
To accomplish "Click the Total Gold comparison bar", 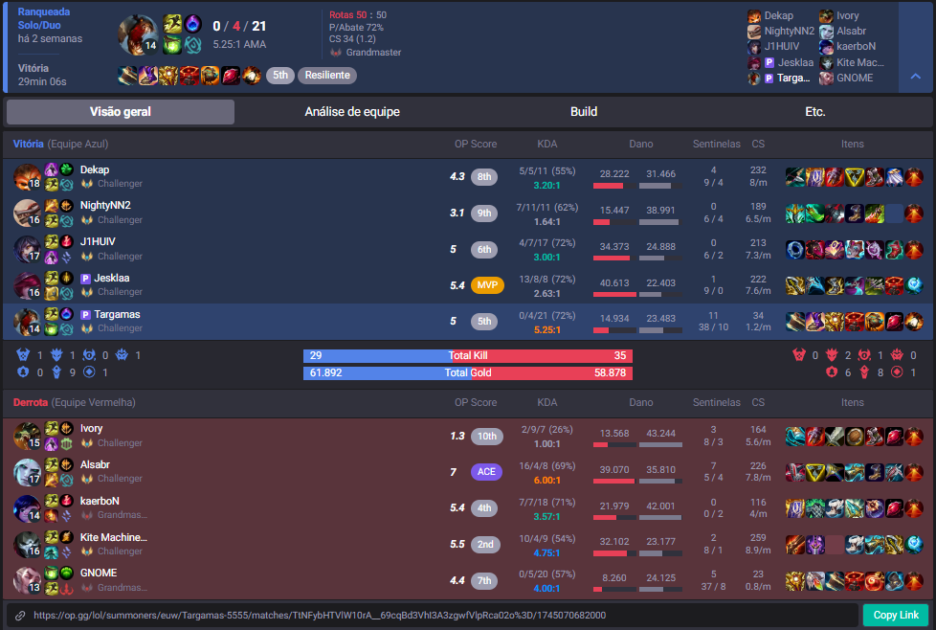I will click(467, 373).
